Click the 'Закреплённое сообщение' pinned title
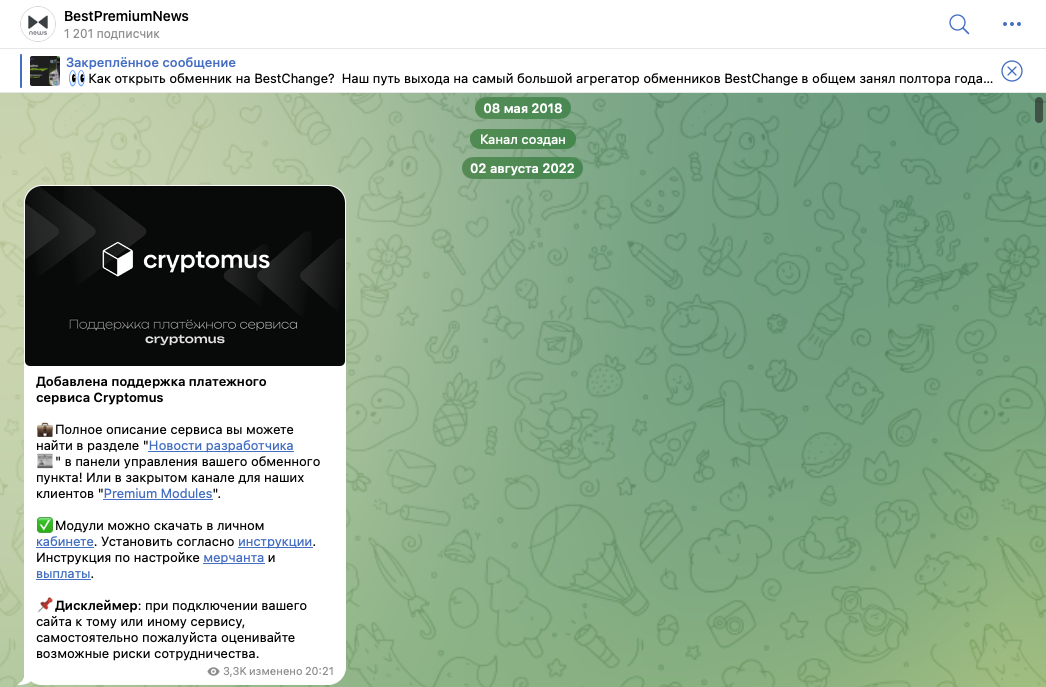 coord(151,63)
